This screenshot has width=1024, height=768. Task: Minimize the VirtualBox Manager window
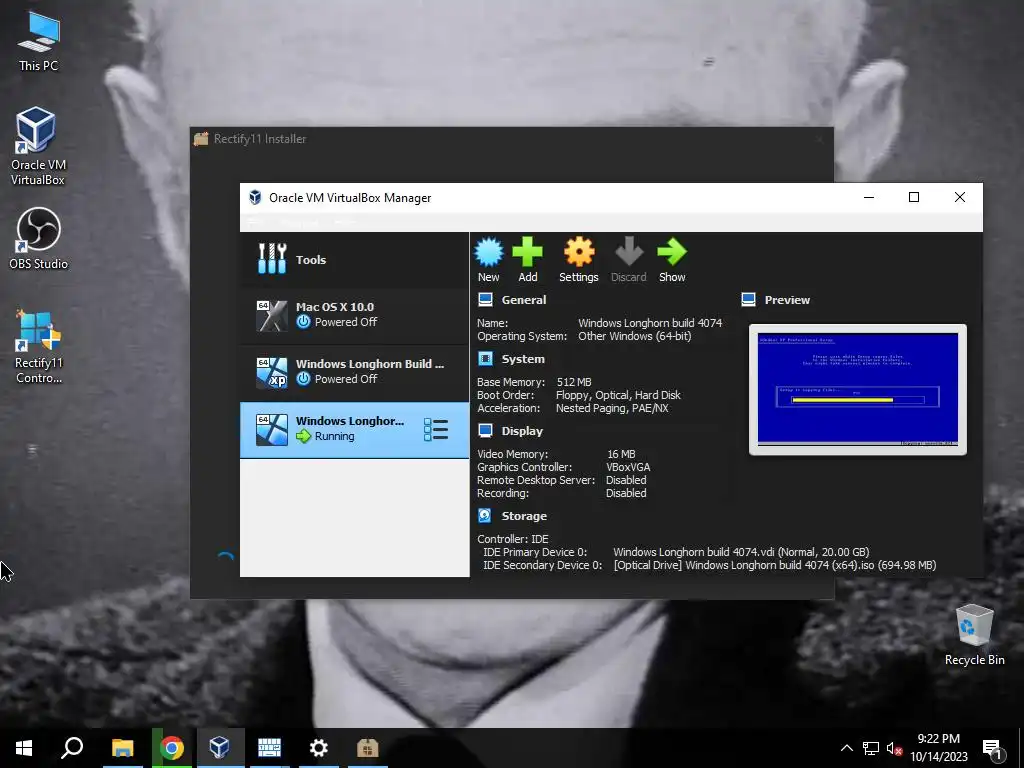pos(869,197)
